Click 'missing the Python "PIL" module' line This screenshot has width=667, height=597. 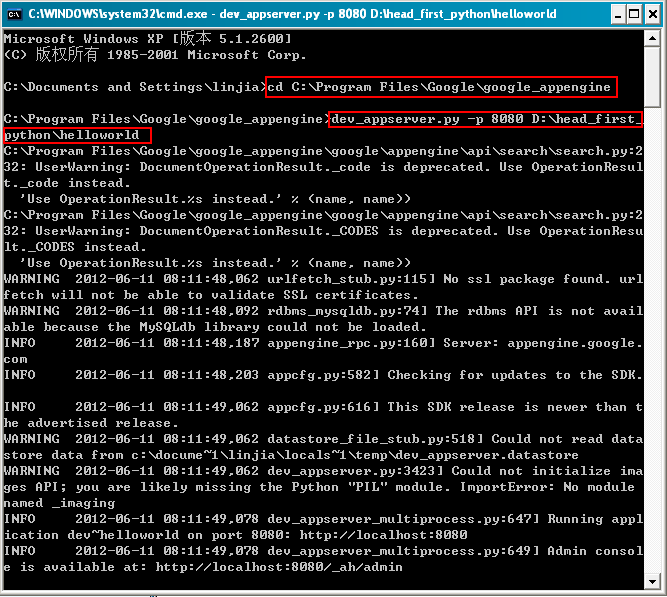coord(319,487)
